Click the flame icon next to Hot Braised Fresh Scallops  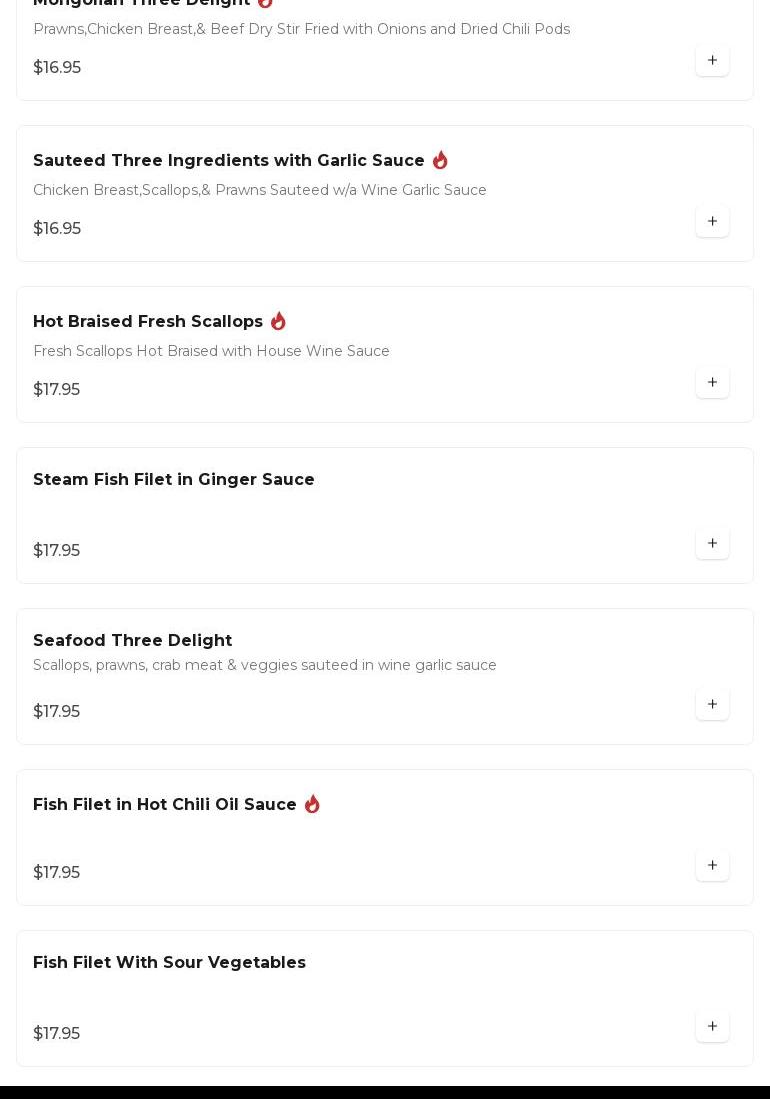click(278, 321)
